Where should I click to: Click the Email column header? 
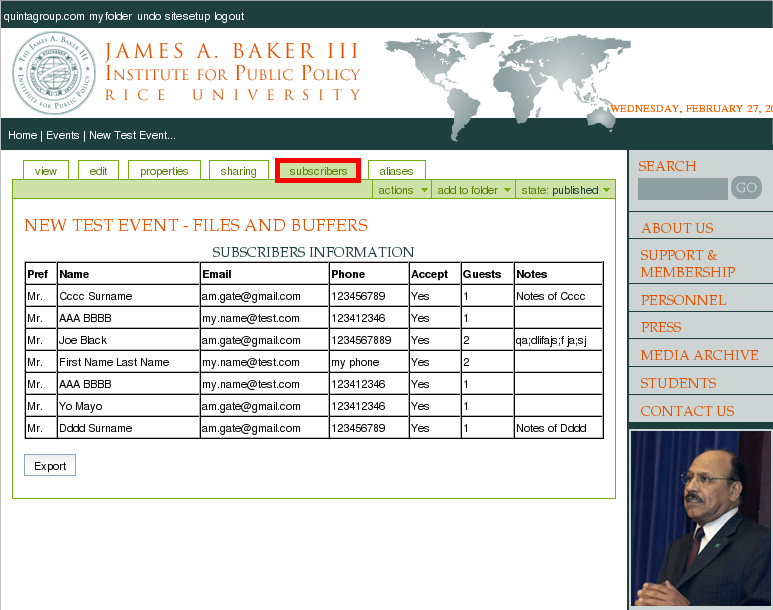click(x=264, y=274)
